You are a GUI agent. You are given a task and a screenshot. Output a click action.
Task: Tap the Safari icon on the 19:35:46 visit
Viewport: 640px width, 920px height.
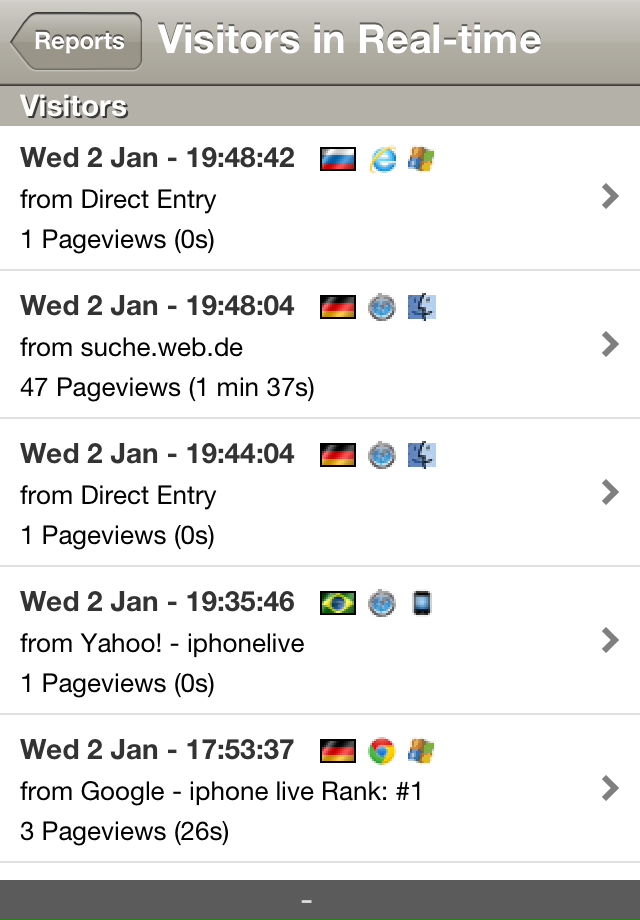[x=382, y=603]
